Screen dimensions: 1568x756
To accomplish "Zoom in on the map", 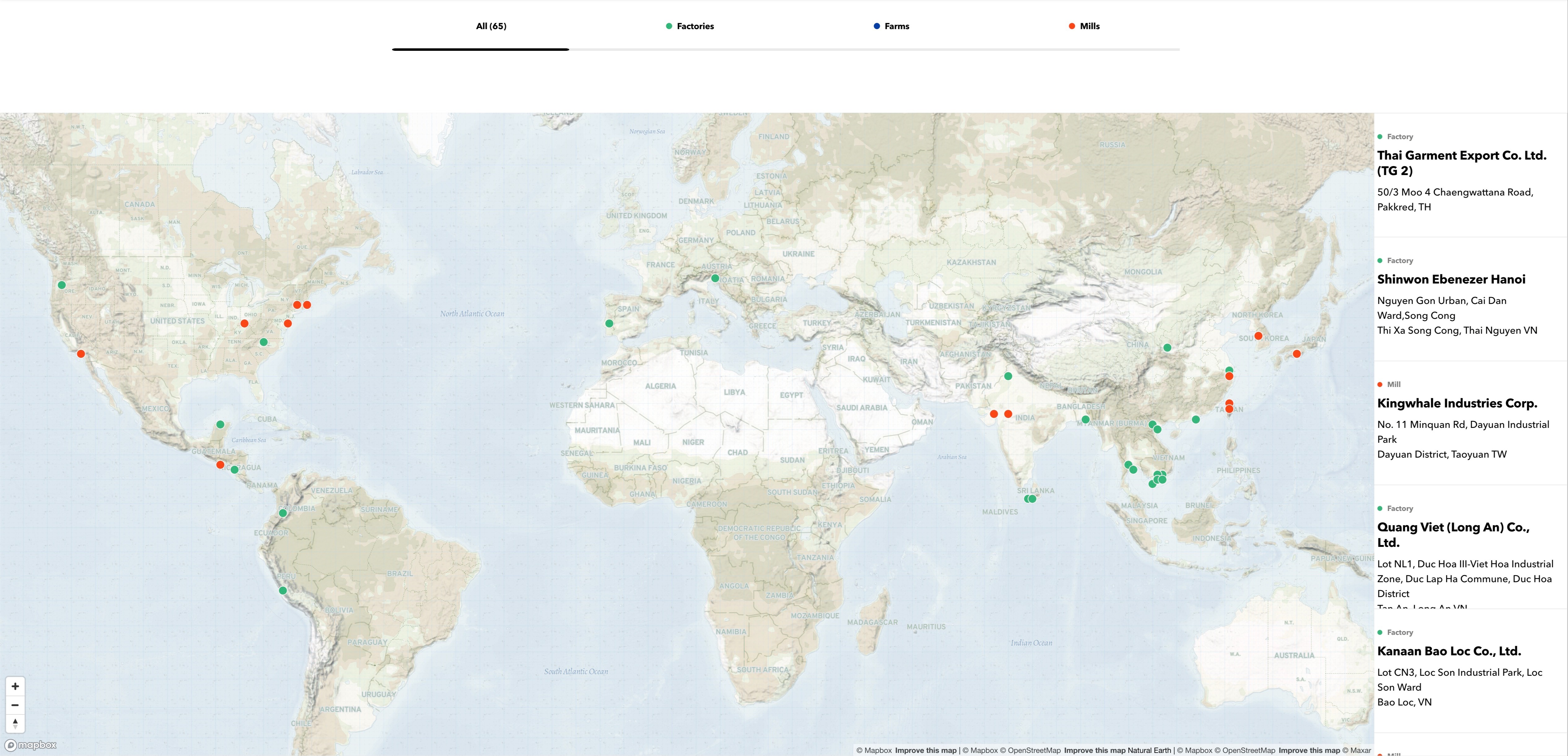I will click(x=15, y=686).
